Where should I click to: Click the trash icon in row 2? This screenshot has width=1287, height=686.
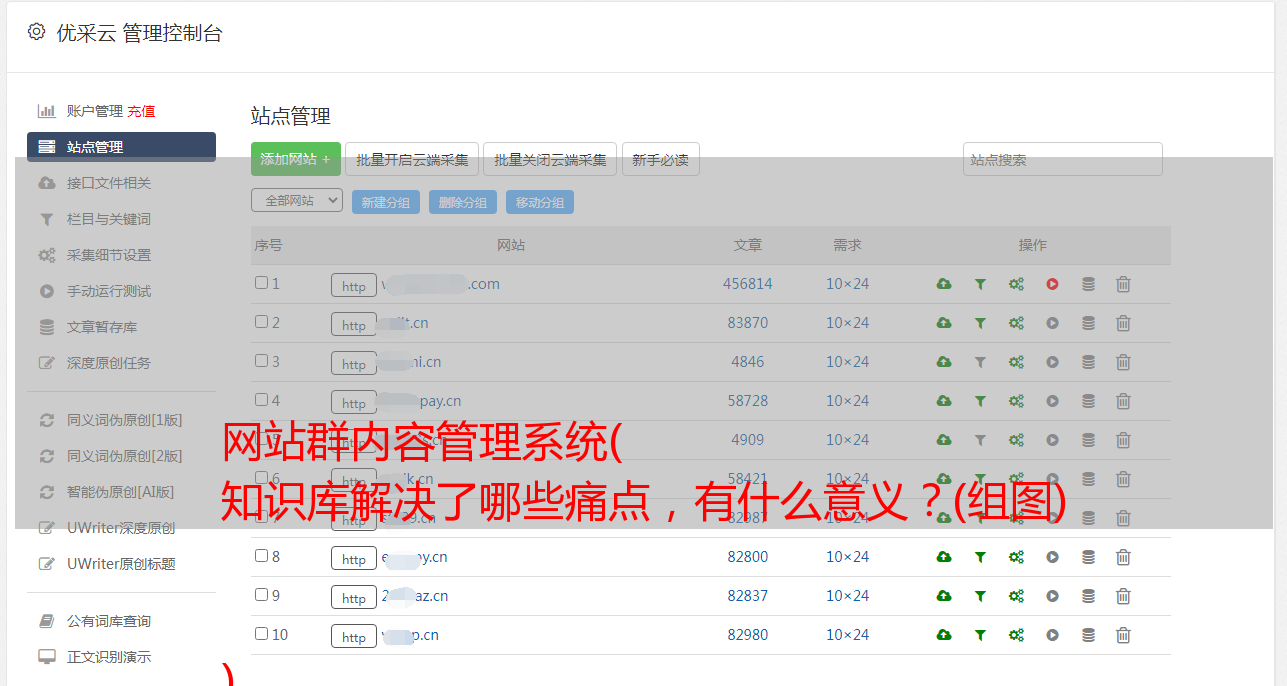[x=1123, y=323]
